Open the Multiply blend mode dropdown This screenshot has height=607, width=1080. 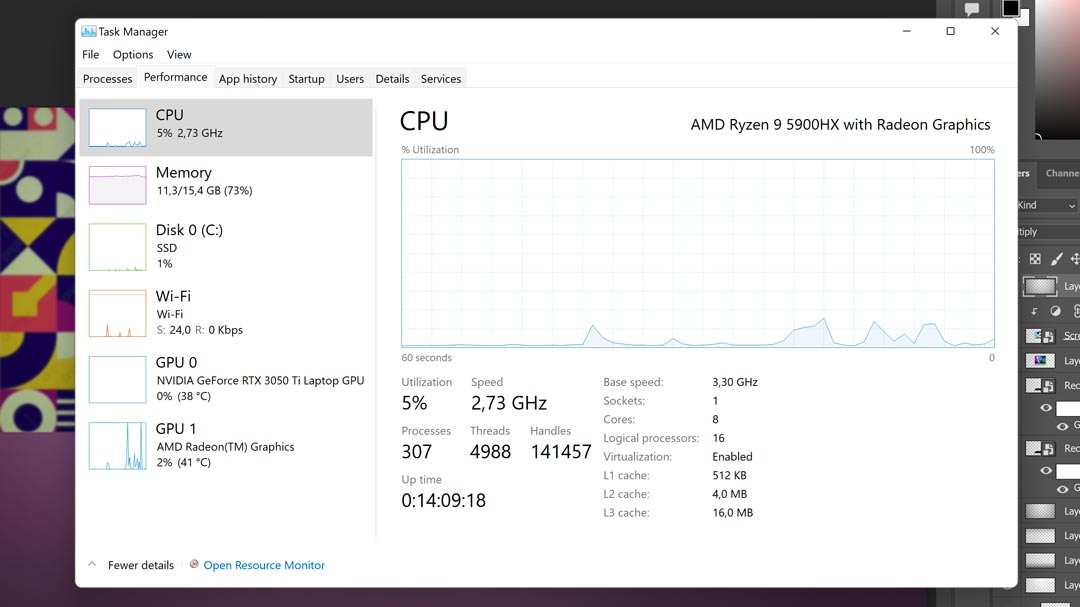point(1045,232)
